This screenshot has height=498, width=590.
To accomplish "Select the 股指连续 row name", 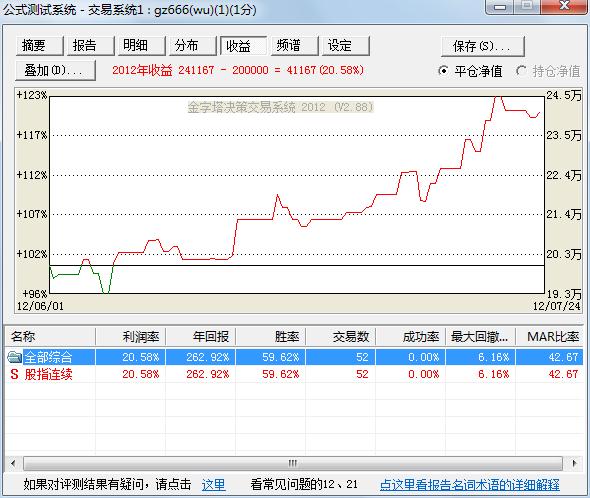I will (49, 374).
